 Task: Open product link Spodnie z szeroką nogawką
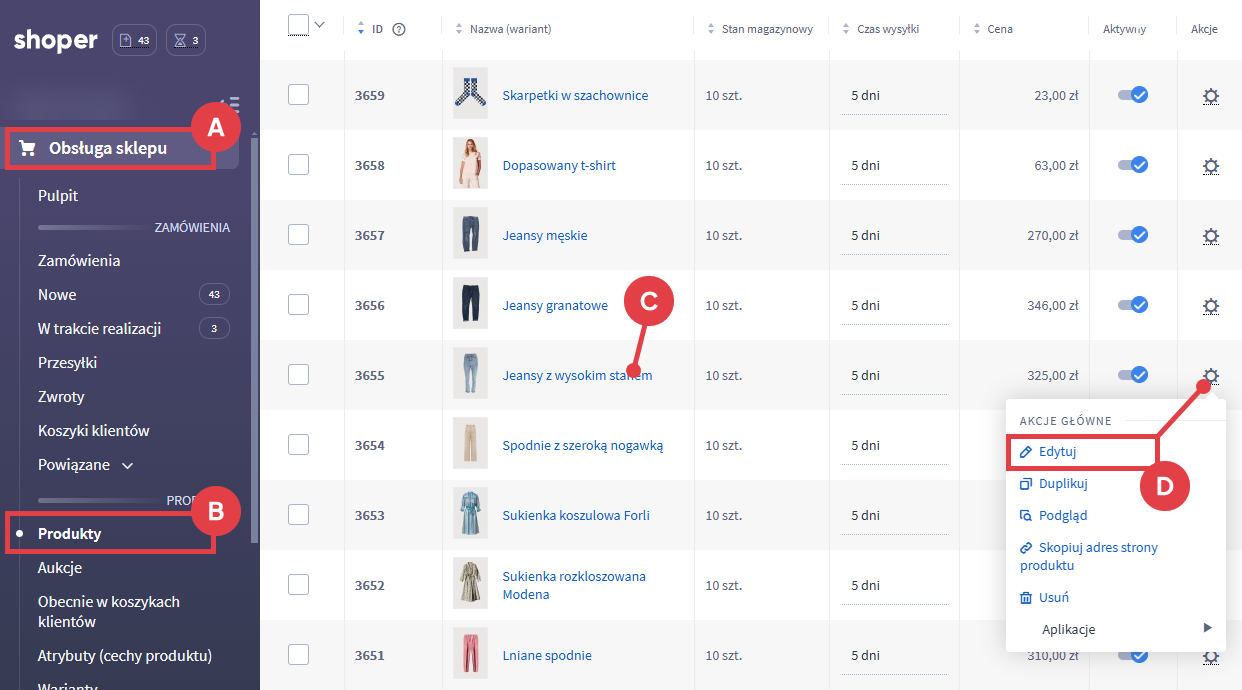(x=583, y=446)
